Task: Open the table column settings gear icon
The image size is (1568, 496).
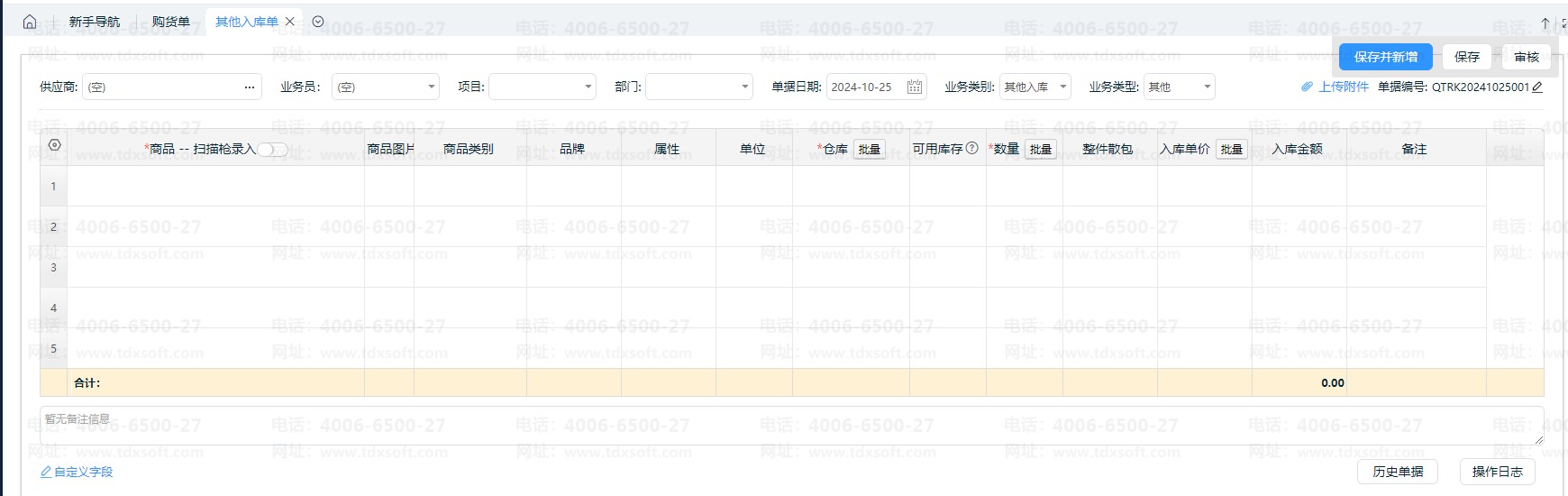Action: point(54,145)
